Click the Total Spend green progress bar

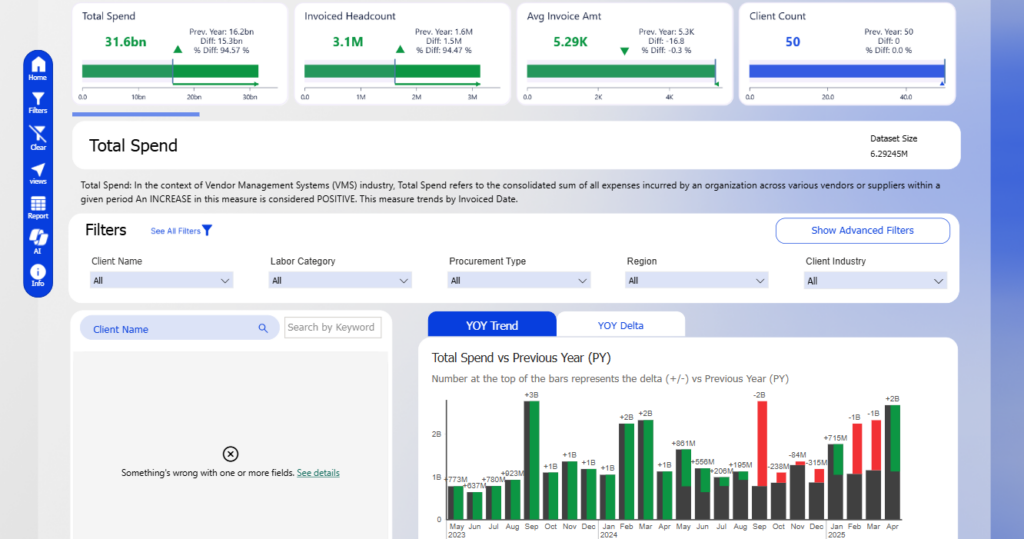pos(169,71)
